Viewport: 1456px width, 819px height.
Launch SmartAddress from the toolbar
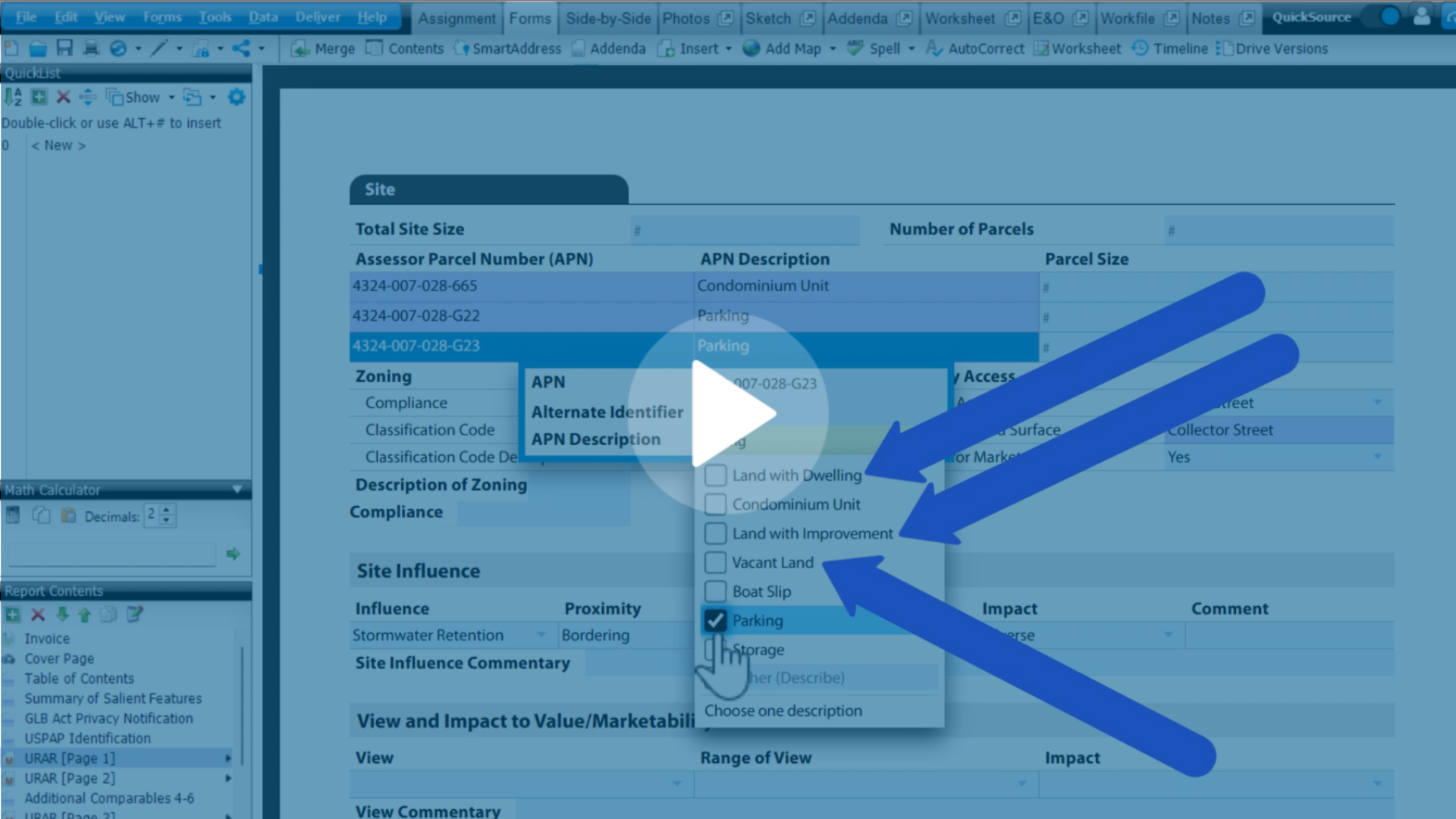(507, 49)
